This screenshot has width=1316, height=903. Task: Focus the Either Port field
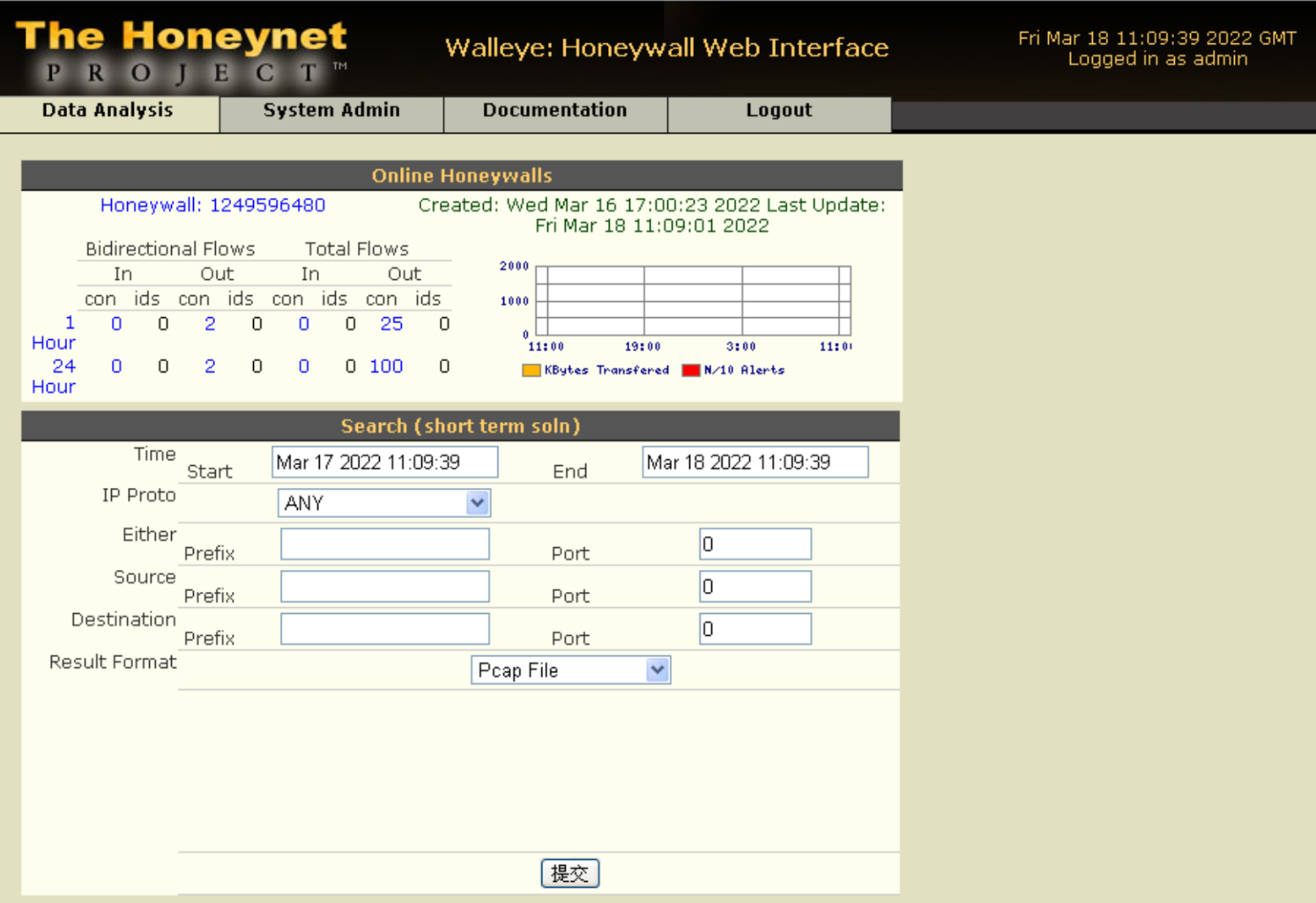pyautogui.click(x=755, y=544)
